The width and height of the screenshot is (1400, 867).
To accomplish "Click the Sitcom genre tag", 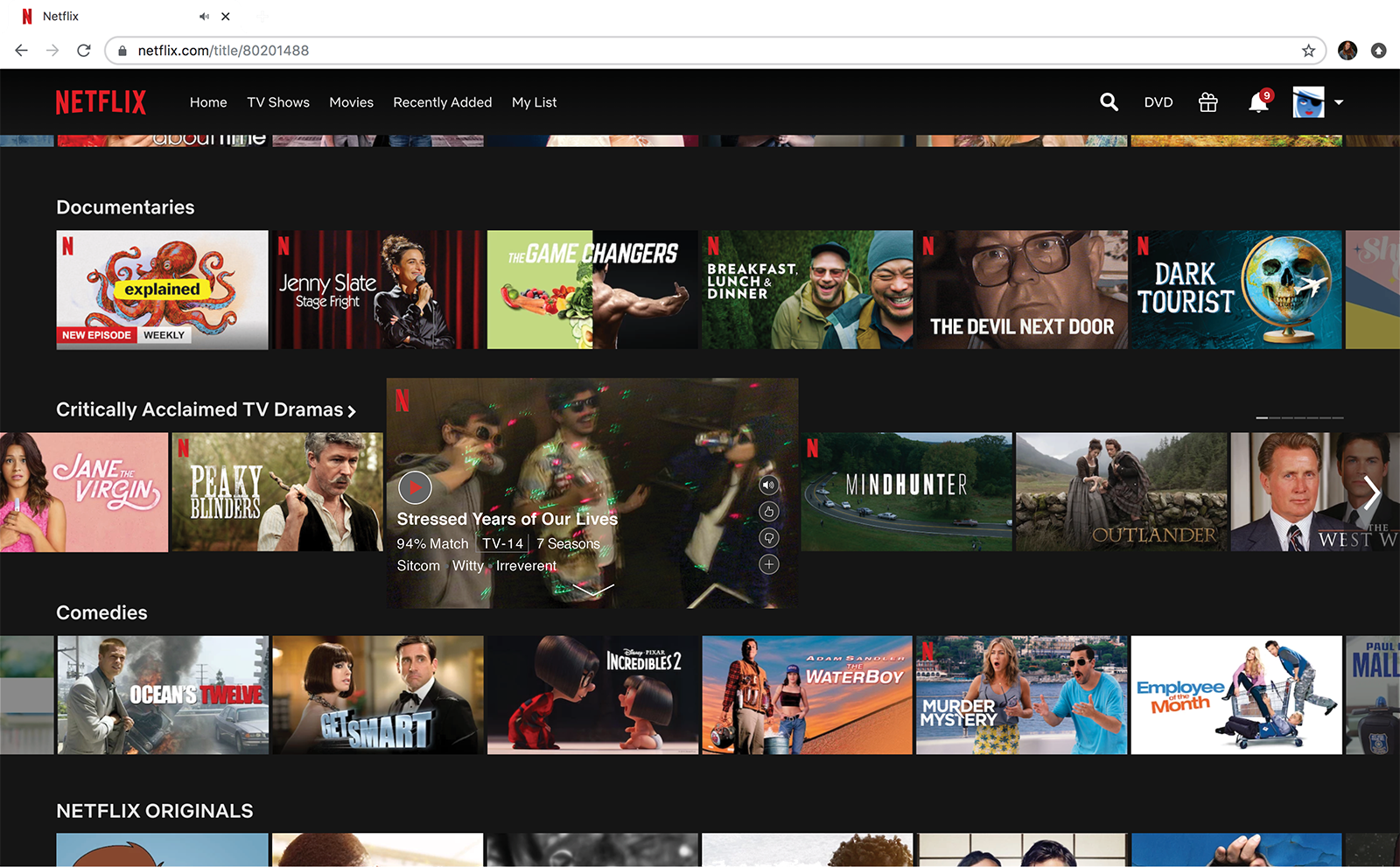I will (418, 566).
